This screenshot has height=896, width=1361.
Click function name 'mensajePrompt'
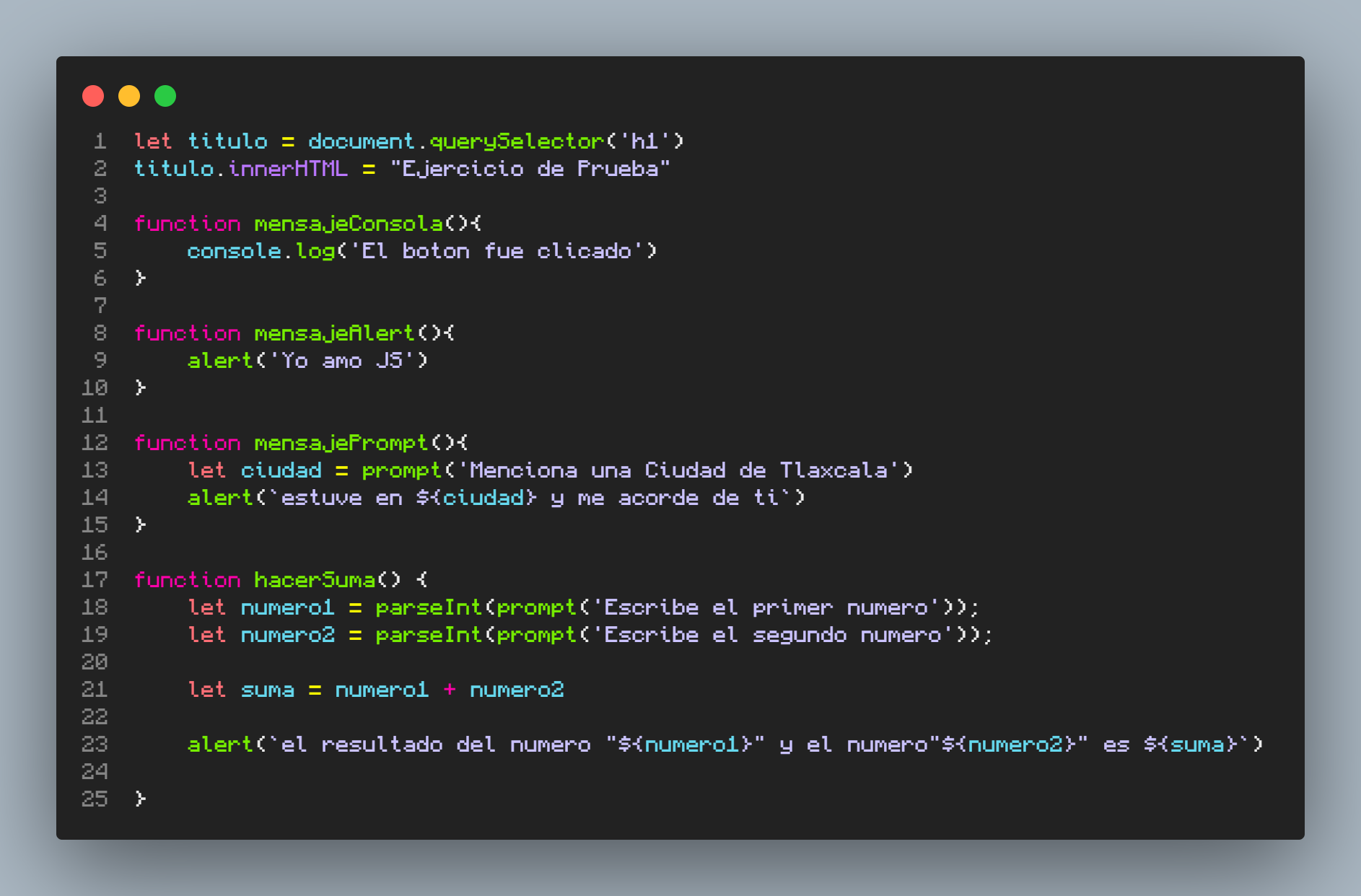342,443
